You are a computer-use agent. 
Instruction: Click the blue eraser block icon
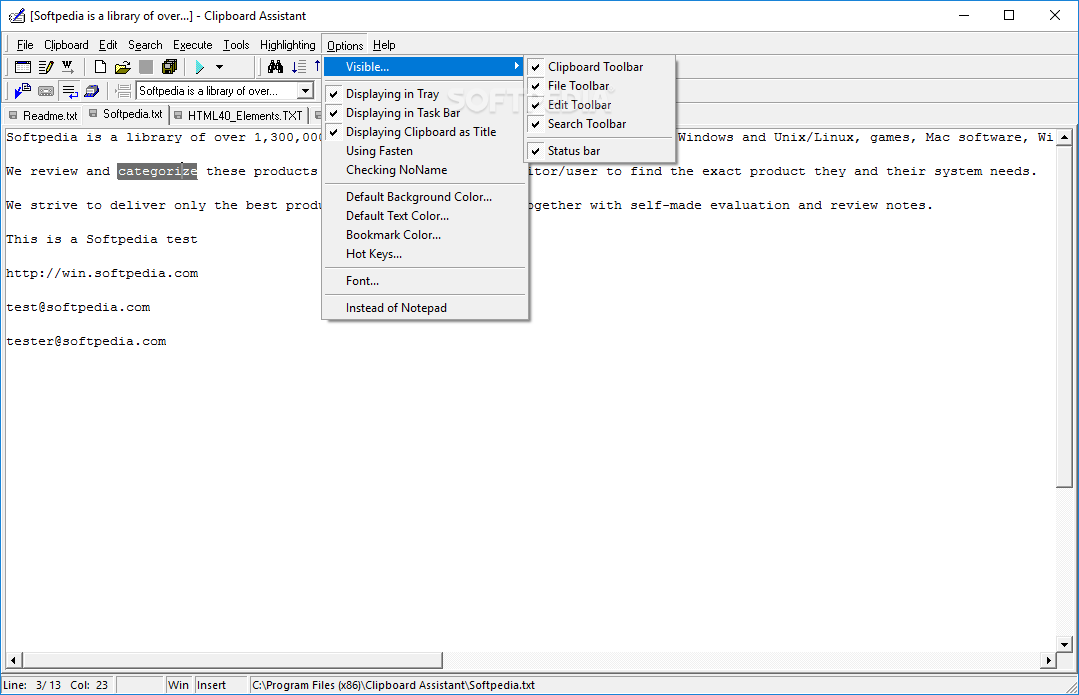(92, 91)
